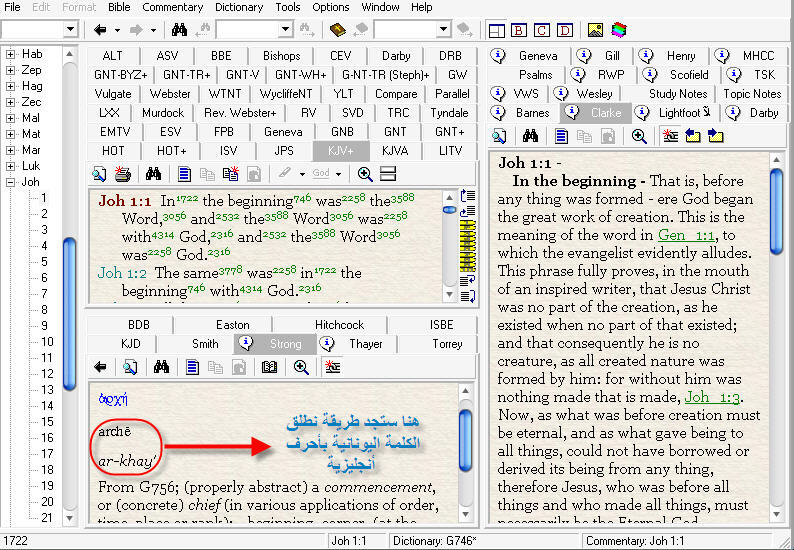The height and width of the screenshot is (550, 794).
Task: Click the first yellow folder icon in commentary toolbar
Action: tap(692, 136)
